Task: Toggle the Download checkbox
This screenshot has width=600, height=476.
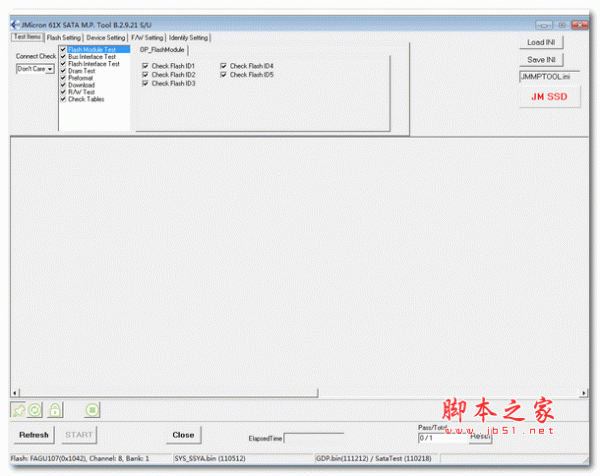Action: click(x=64, y=85)
